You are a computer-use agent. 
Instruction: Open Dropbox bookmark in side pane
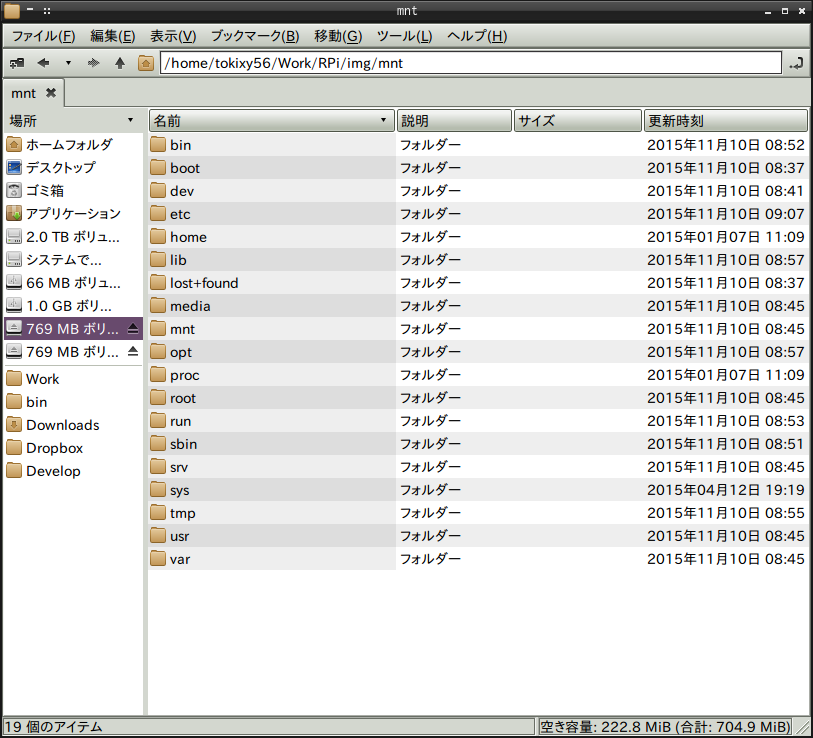point(73,448)
